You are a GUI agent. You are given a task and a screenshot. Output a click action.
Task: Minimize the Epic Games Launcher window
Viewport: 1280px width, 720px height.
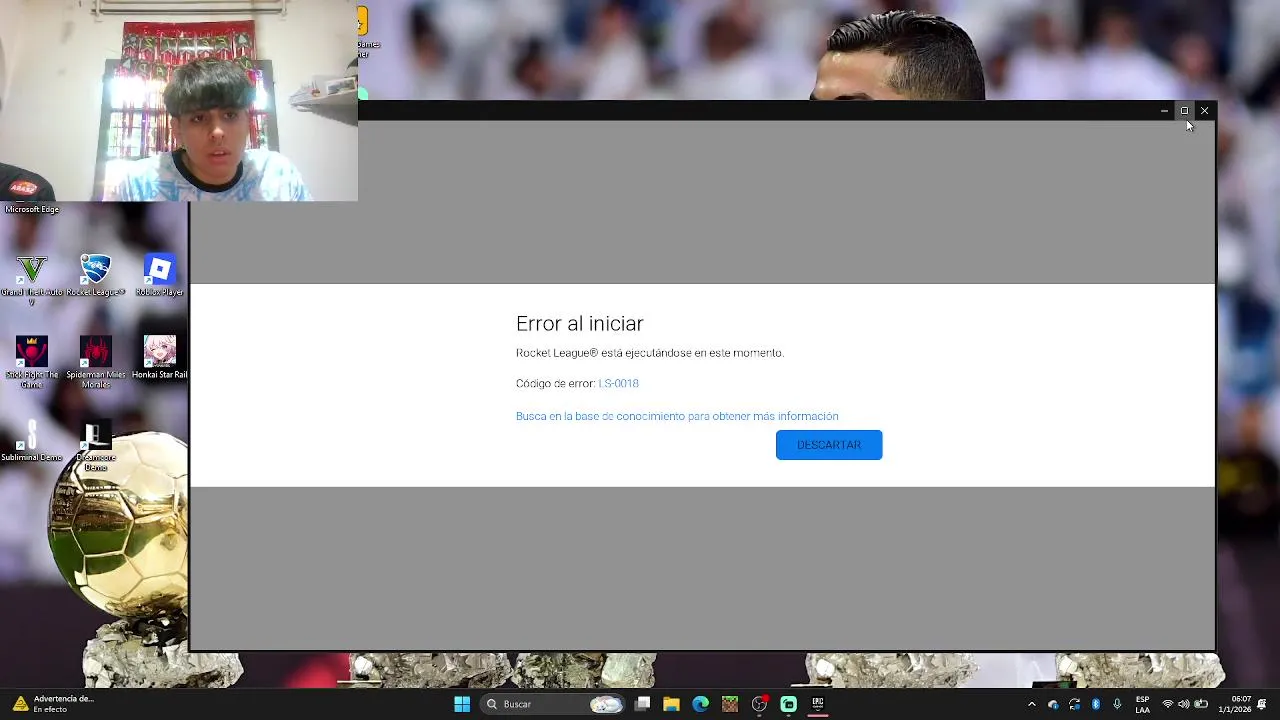(1164, 111)
